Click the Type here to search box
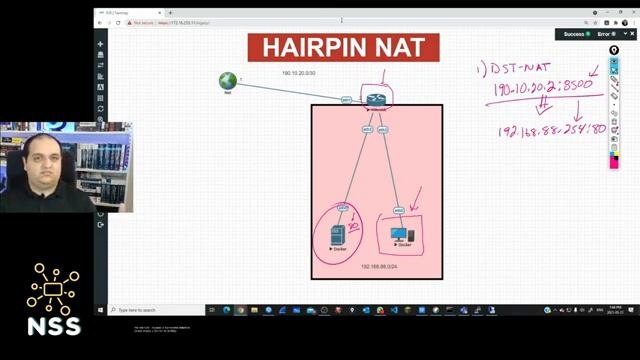640x360 pixels. point(156,310)
